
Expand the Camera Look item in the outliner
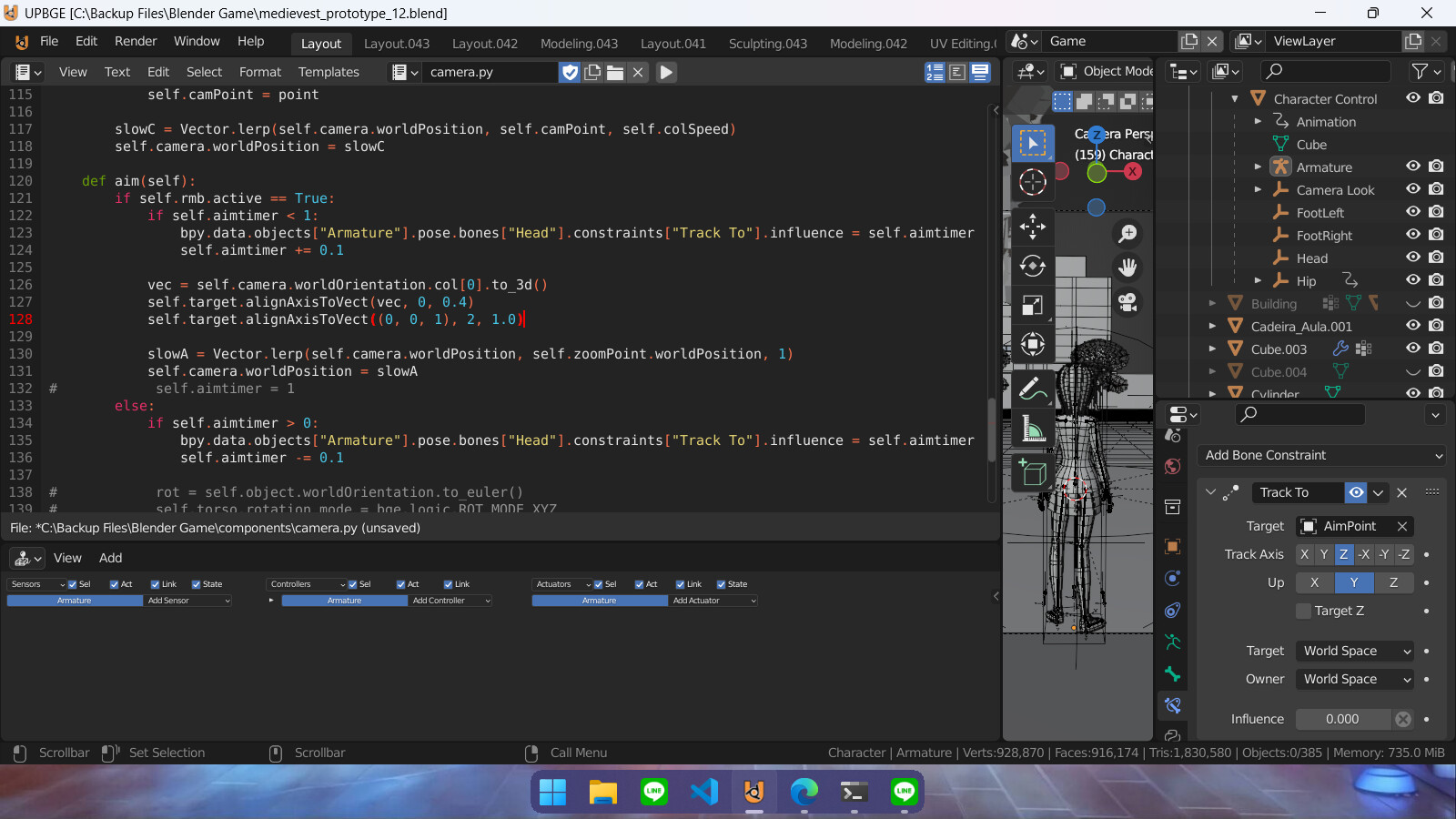click(1258, 189)
